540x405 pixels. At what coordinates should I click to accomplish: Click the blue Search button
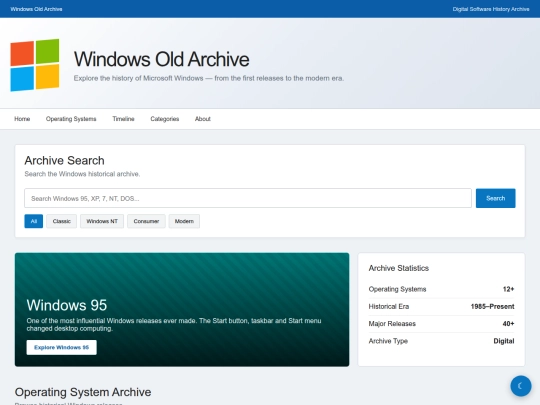pyautogui.click(x=496, y=198)
